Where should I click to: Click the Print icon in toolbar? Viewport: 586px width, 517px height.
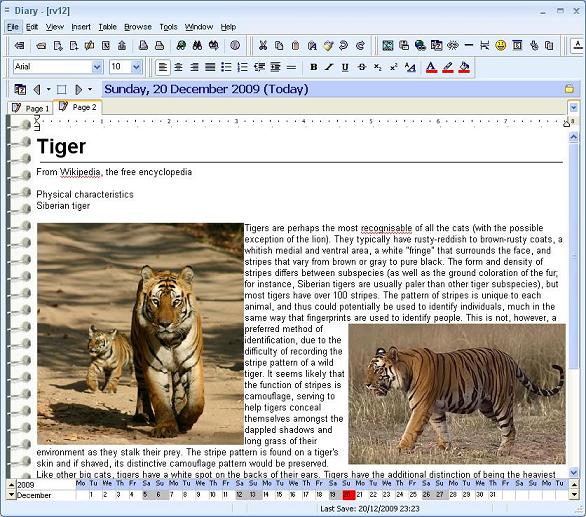(160, 46)
